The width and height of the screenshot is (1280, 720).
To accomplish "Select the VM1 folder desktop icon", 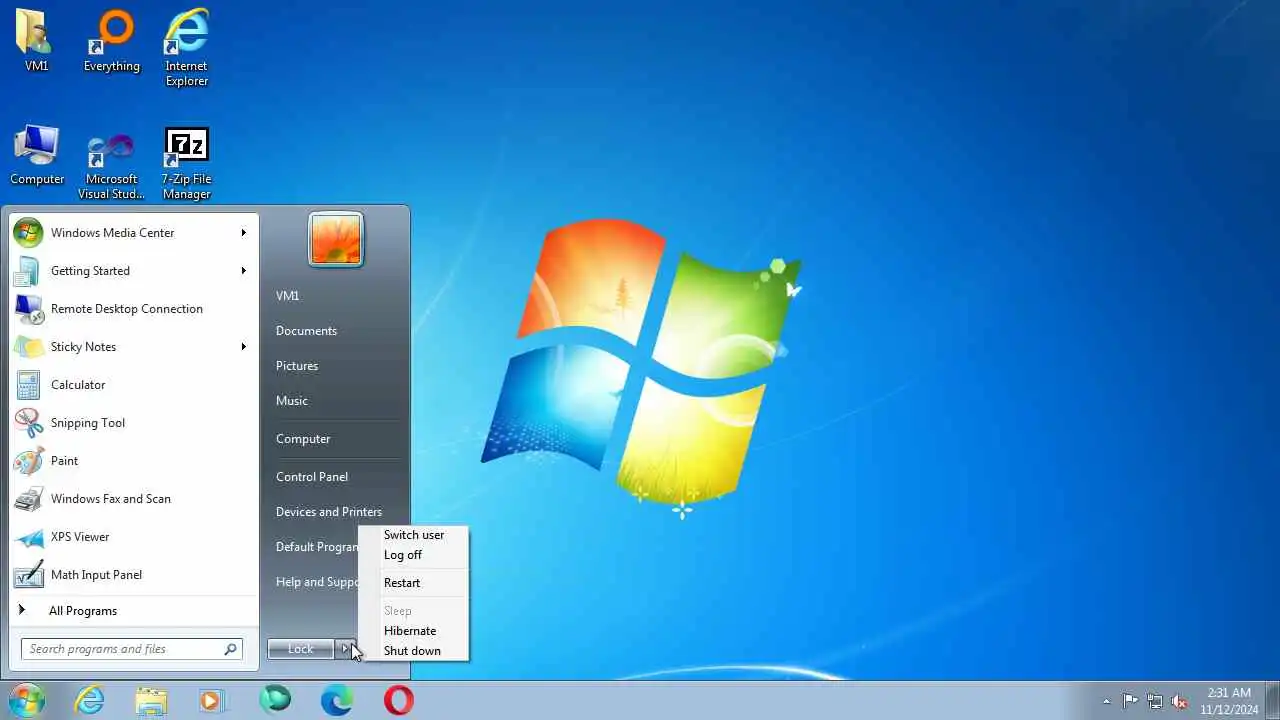I will (36, 41).
